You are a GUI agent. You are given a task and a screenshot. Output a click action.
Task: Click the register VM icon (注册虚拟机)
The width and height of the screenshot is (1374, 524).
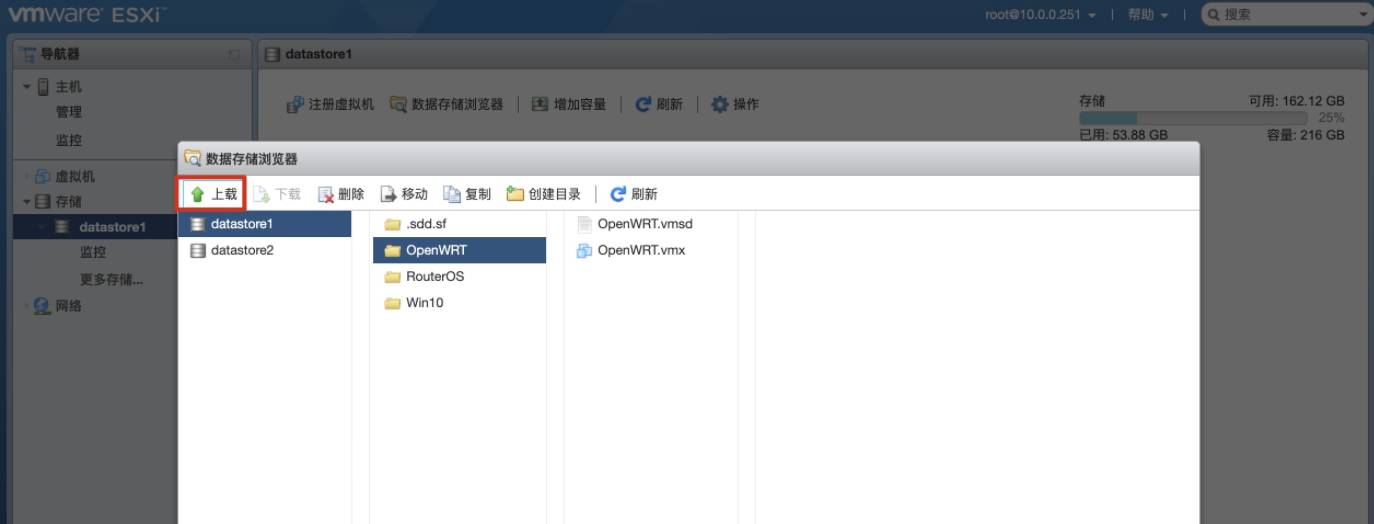295,104
